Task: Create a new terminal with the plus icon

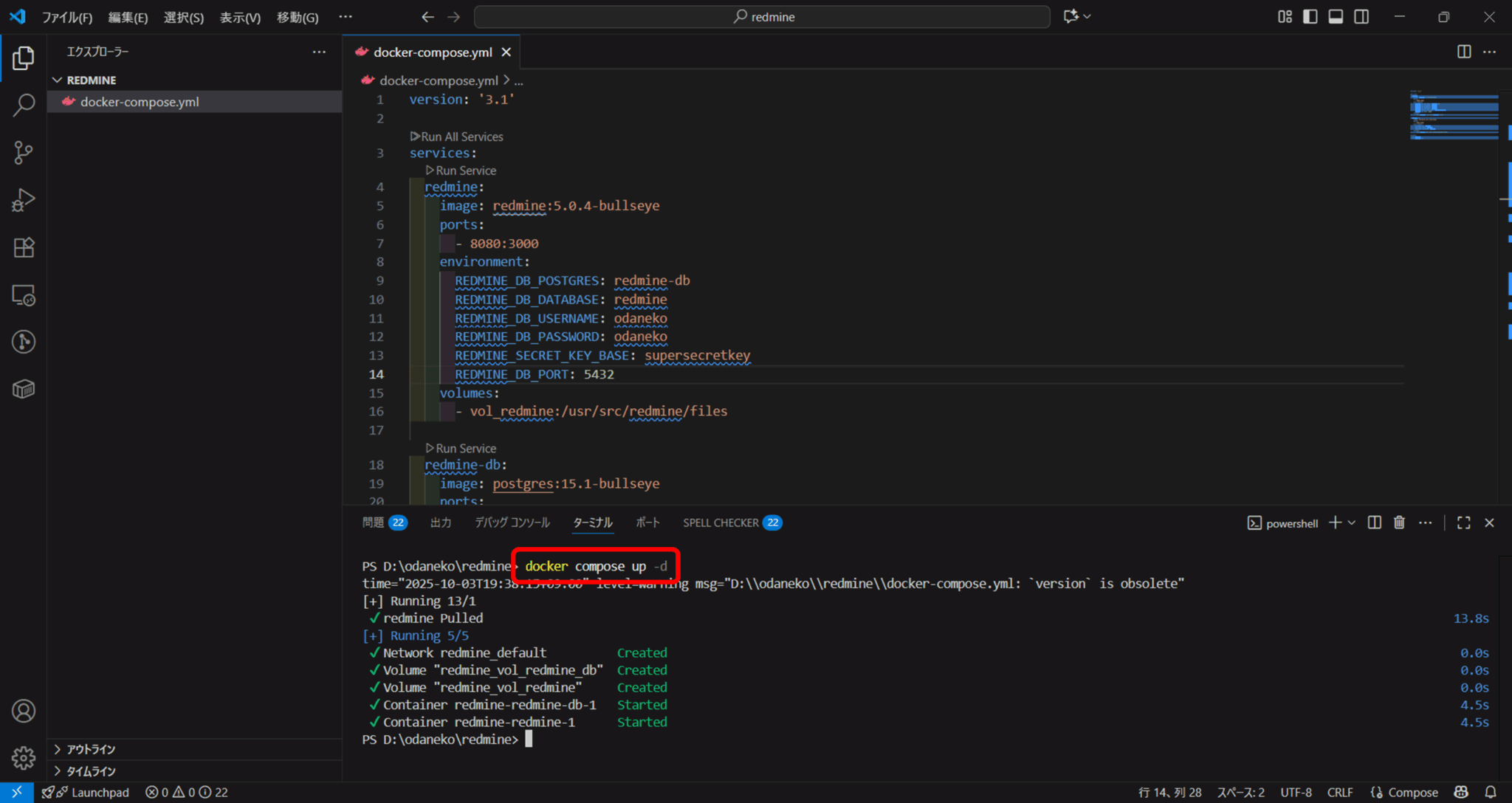Action: click(1333, 523)
